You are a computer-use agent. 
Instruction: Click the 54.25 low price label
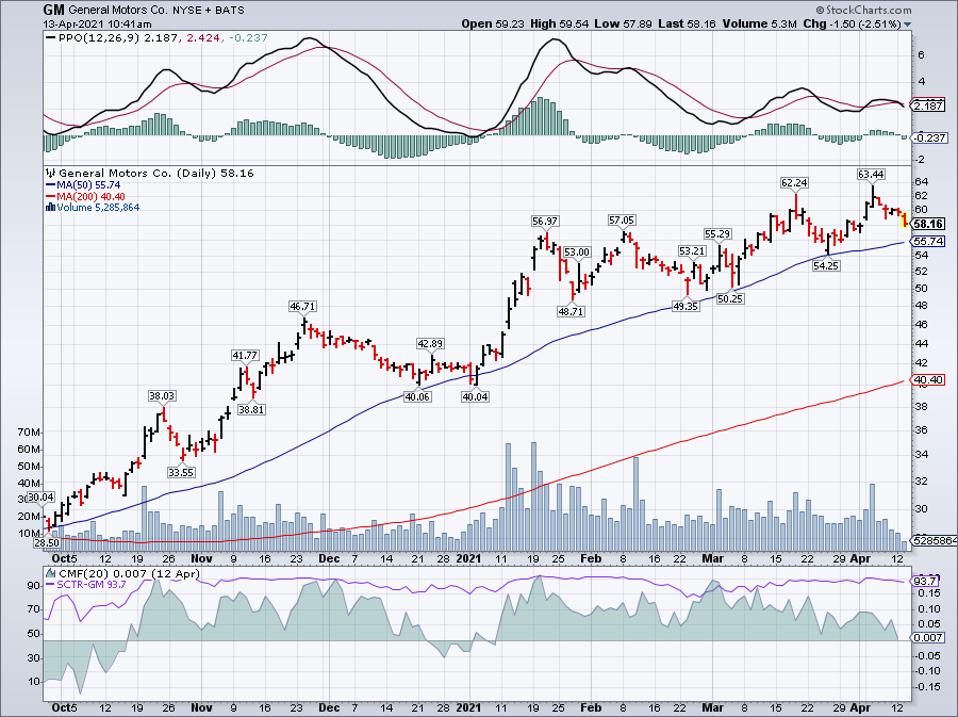(825, 265)
